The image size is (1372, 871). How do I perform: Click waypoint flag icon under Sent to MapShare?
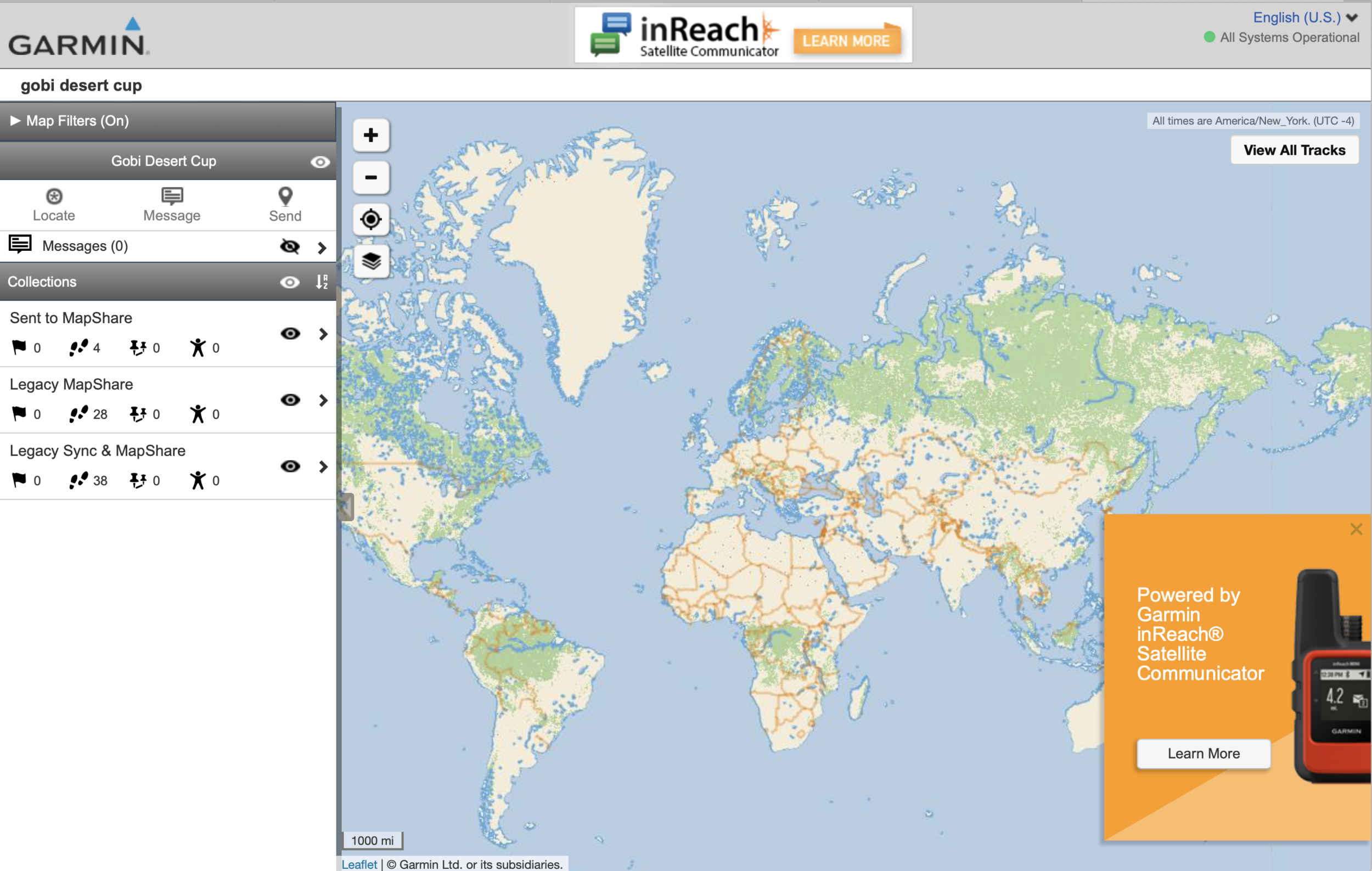coord(19,347)
